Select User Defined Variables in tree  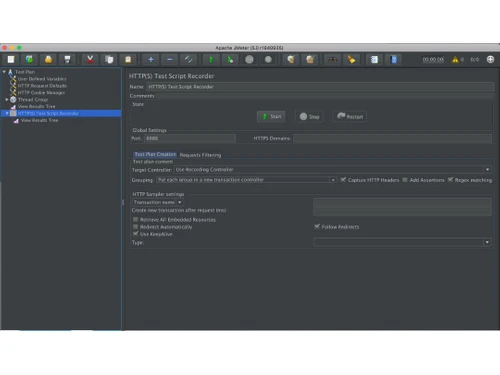tap(42, 79)
